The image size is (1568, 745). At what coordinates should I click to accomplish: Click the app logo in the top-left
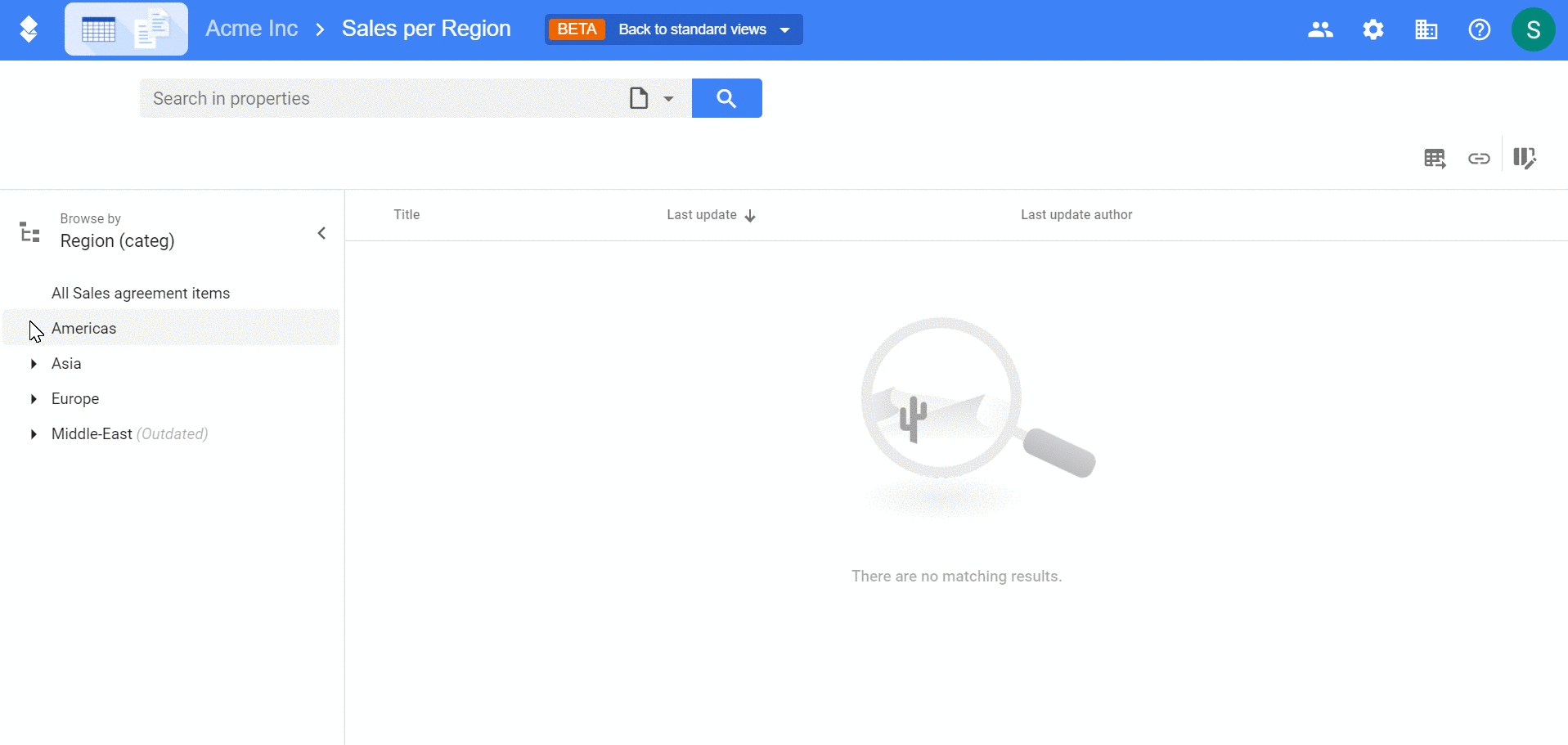(29, 29)
